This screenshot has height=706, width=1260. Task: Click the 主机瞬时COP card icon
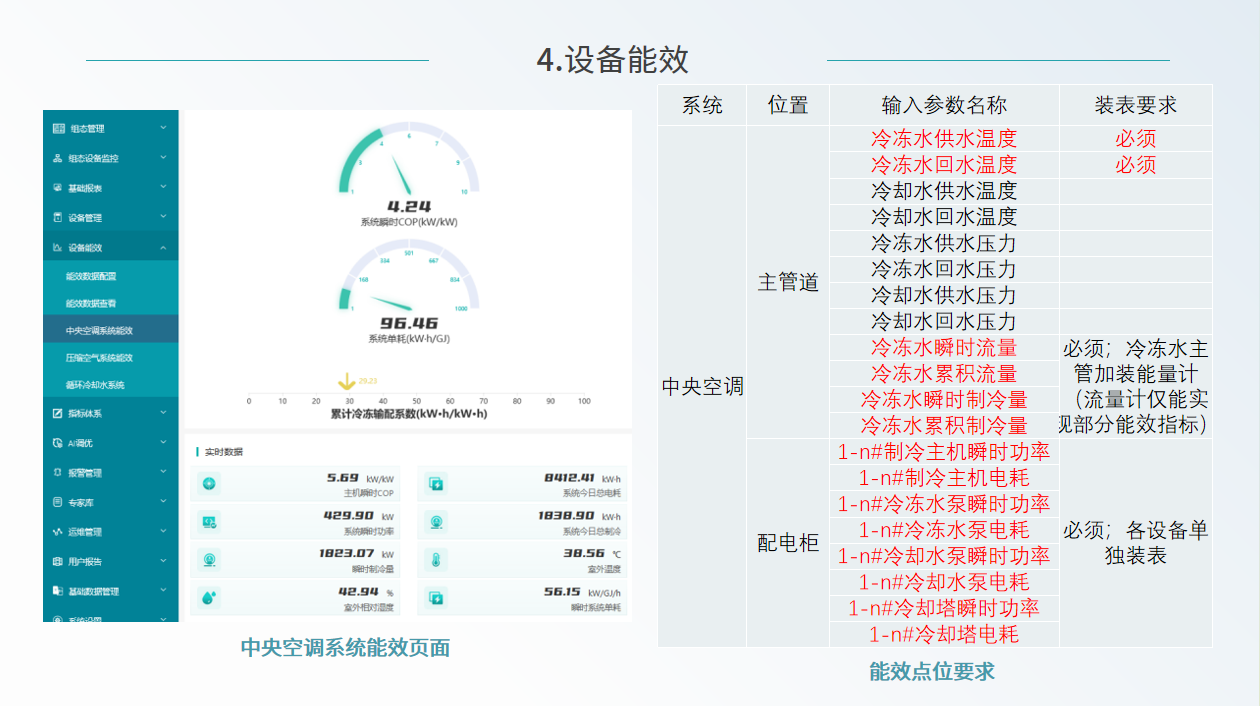tap(209, 485)
